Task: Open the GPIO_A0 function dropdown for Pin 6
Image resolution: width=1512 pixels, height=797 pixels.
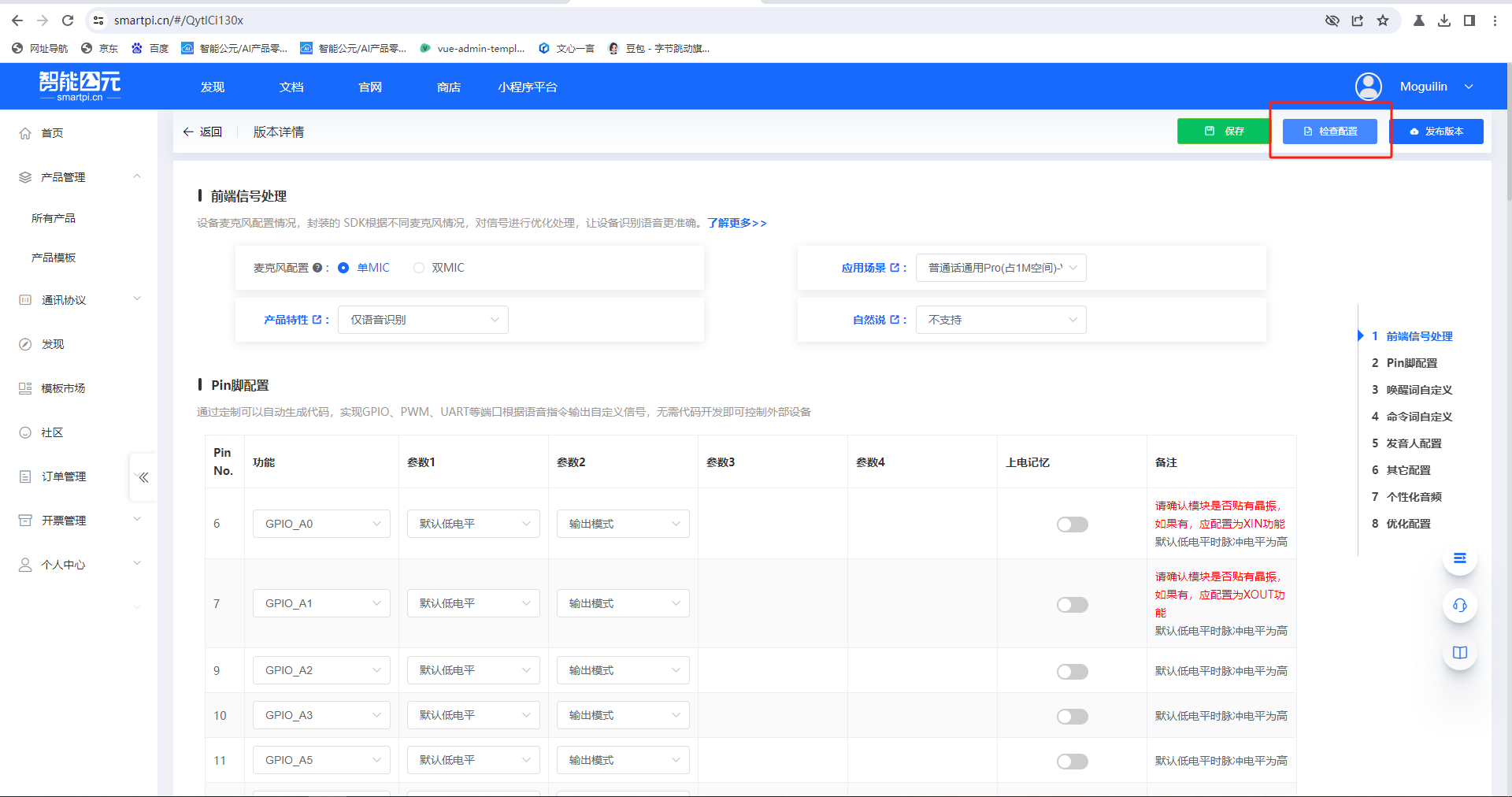Action: pyautogui.click(x=321, y=523)
